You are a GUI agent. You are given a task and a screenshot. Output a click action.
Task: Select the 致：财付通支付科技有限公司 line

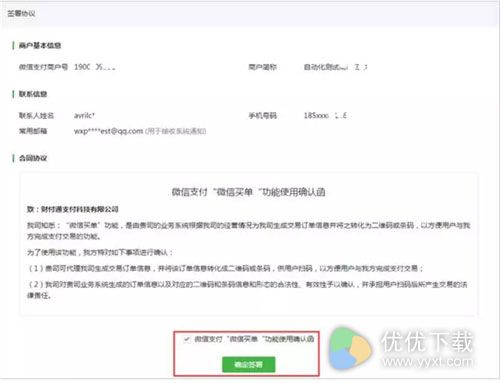click(73, 209)
